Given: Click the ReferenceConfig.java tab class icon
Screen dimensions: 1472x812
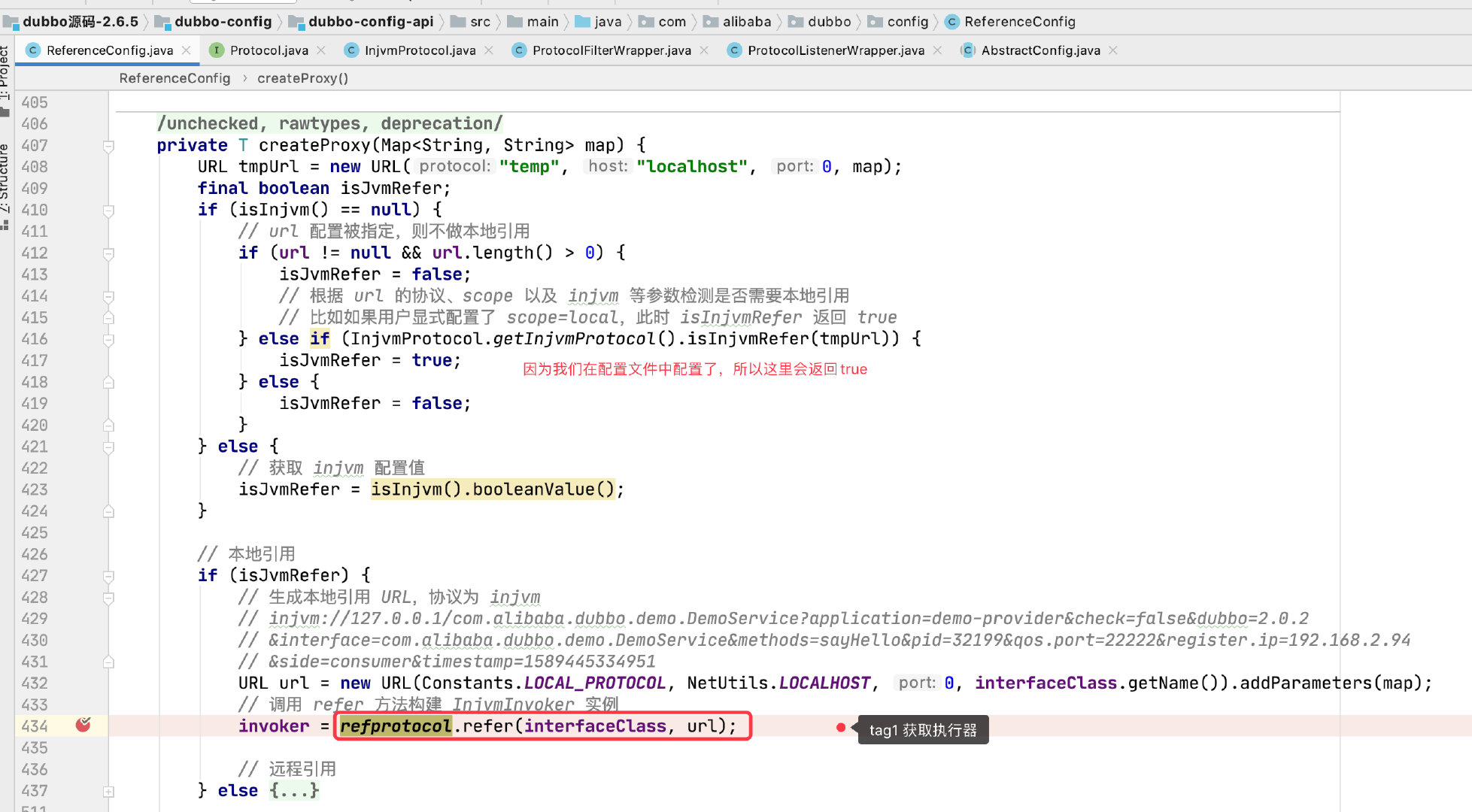Looking at the screenshot, I should click(32, 50).
